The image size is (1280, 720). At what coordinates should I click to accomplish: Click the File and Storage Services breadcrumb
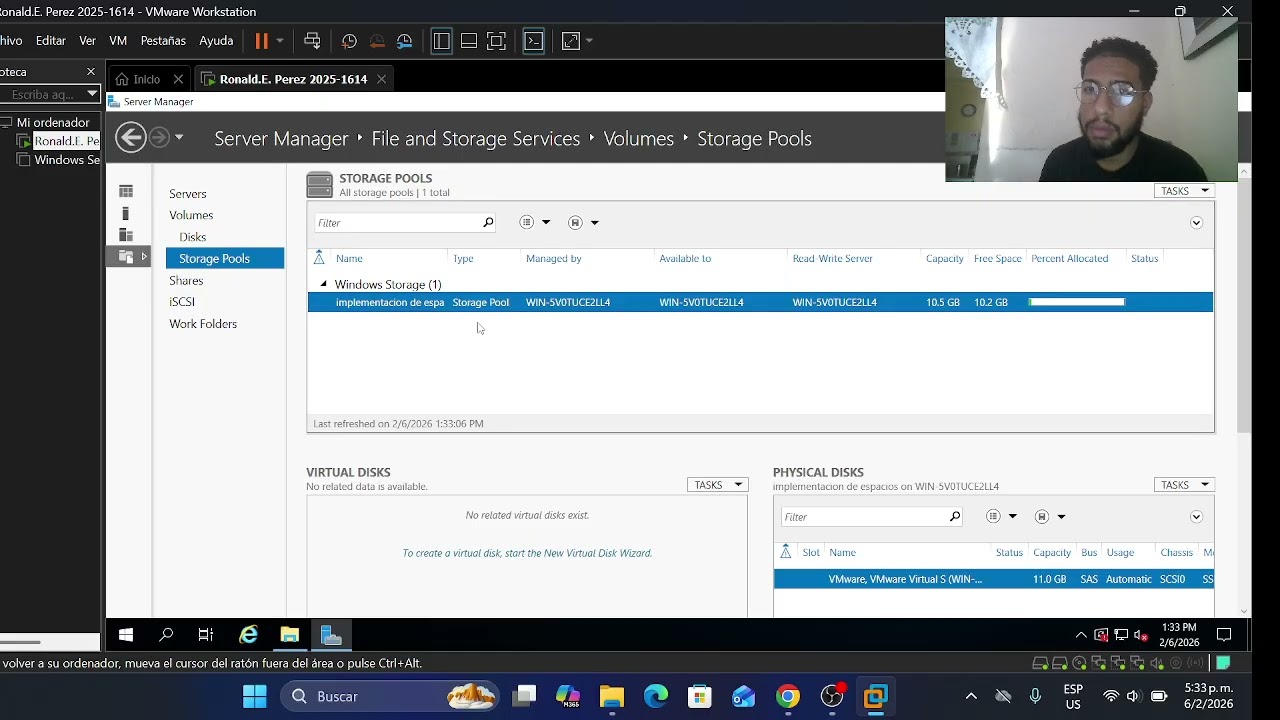[476, 139]
